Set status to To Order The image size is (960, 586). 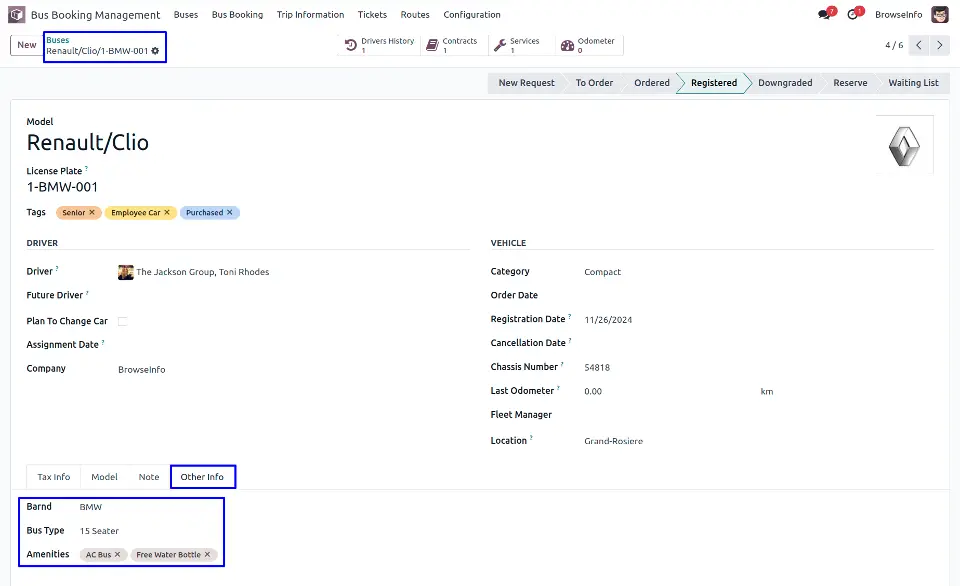pos(594,83)
